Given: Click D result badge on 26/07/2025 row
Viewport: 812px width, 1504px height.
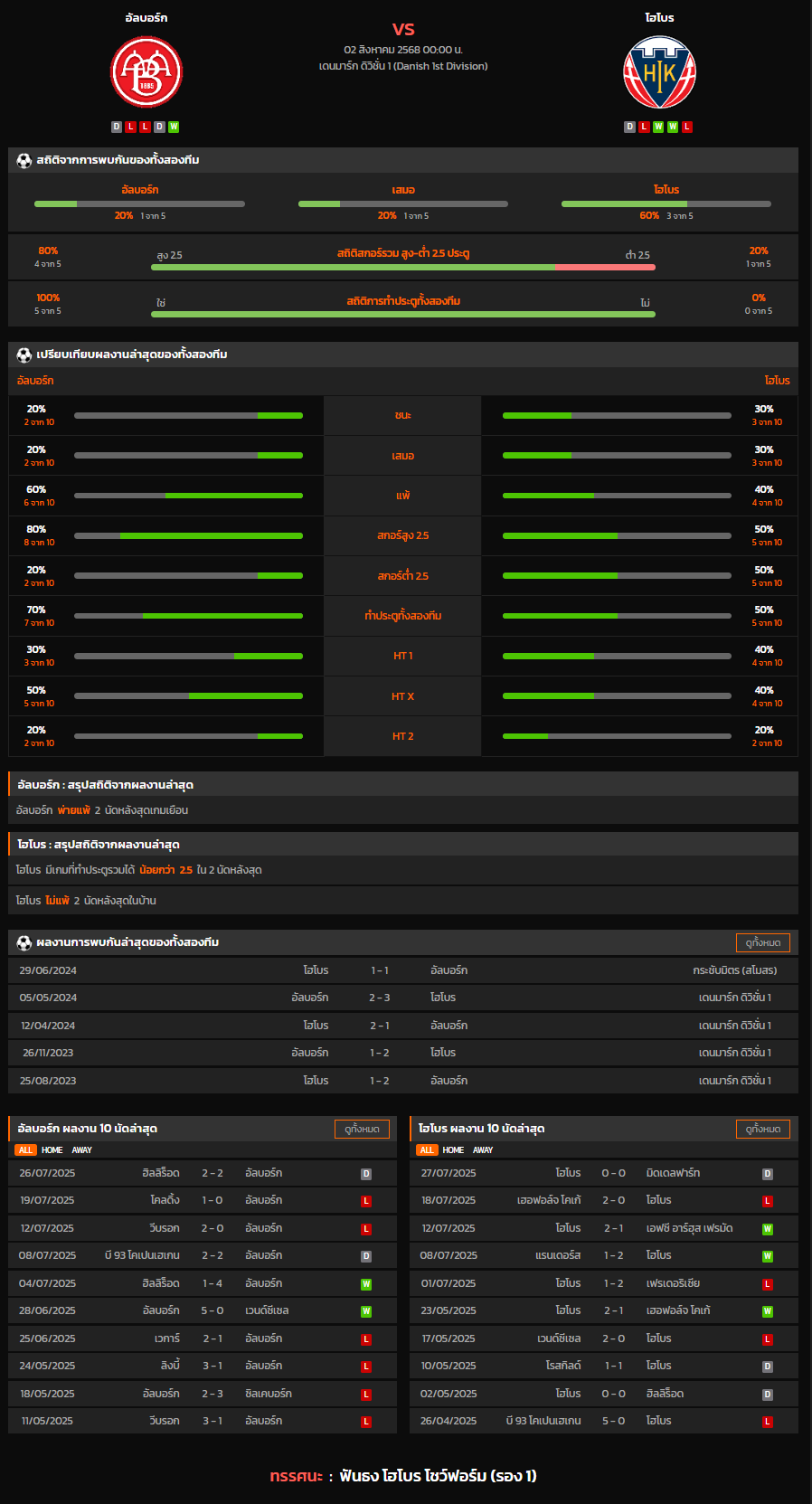Looking at the screenshot, I should click(x=366, y=1174).
